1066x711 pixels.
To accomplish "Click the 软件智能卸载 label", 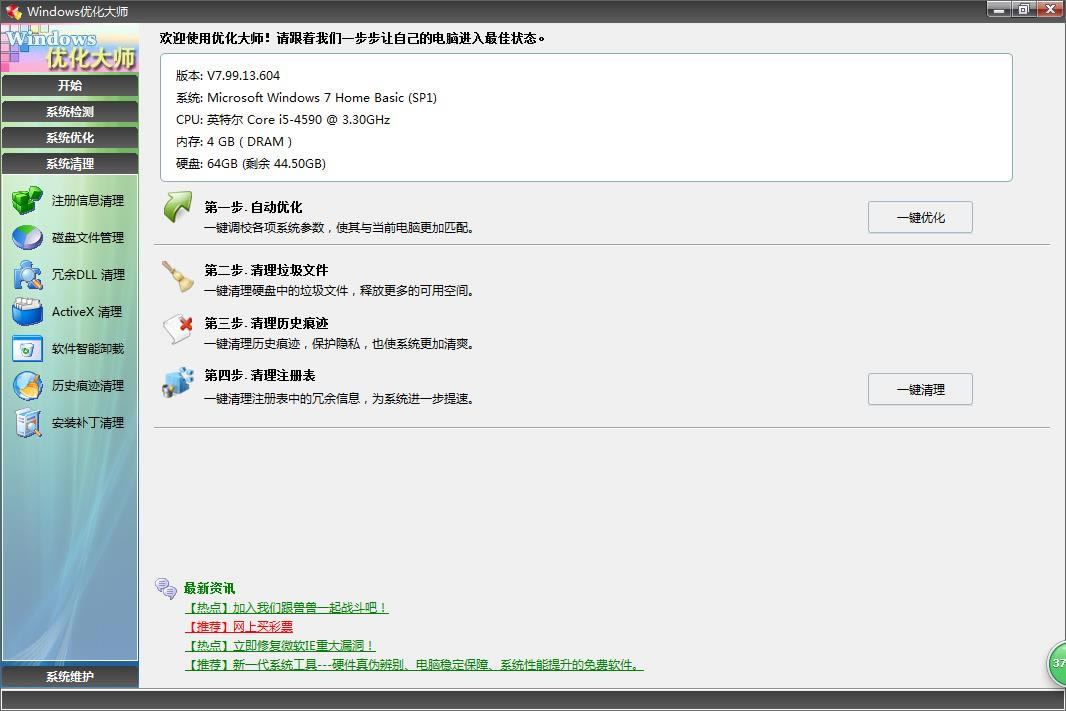I will pos(88,349).
